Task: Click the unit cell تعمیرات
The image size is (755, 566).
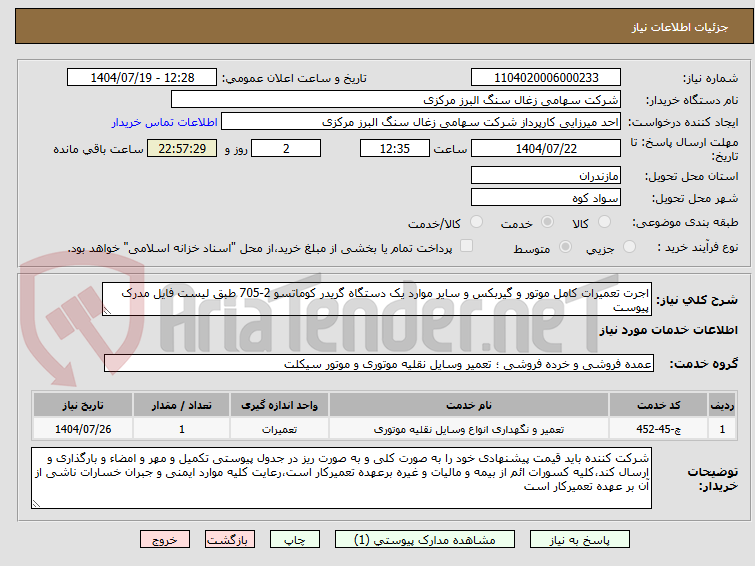Action: pos(279,429)
